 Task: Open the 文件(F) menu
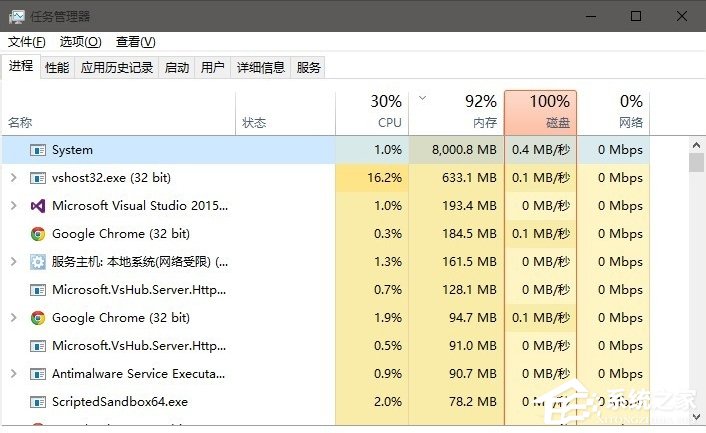(x=26, y=42)
